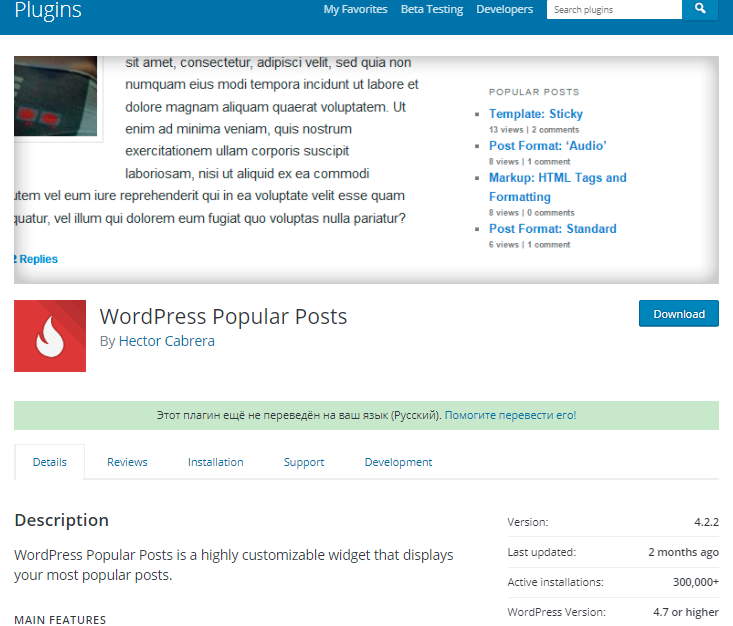Focus the Search plugins input field
The width and height of the screenshot is (733, 626).
click(614, 9)
